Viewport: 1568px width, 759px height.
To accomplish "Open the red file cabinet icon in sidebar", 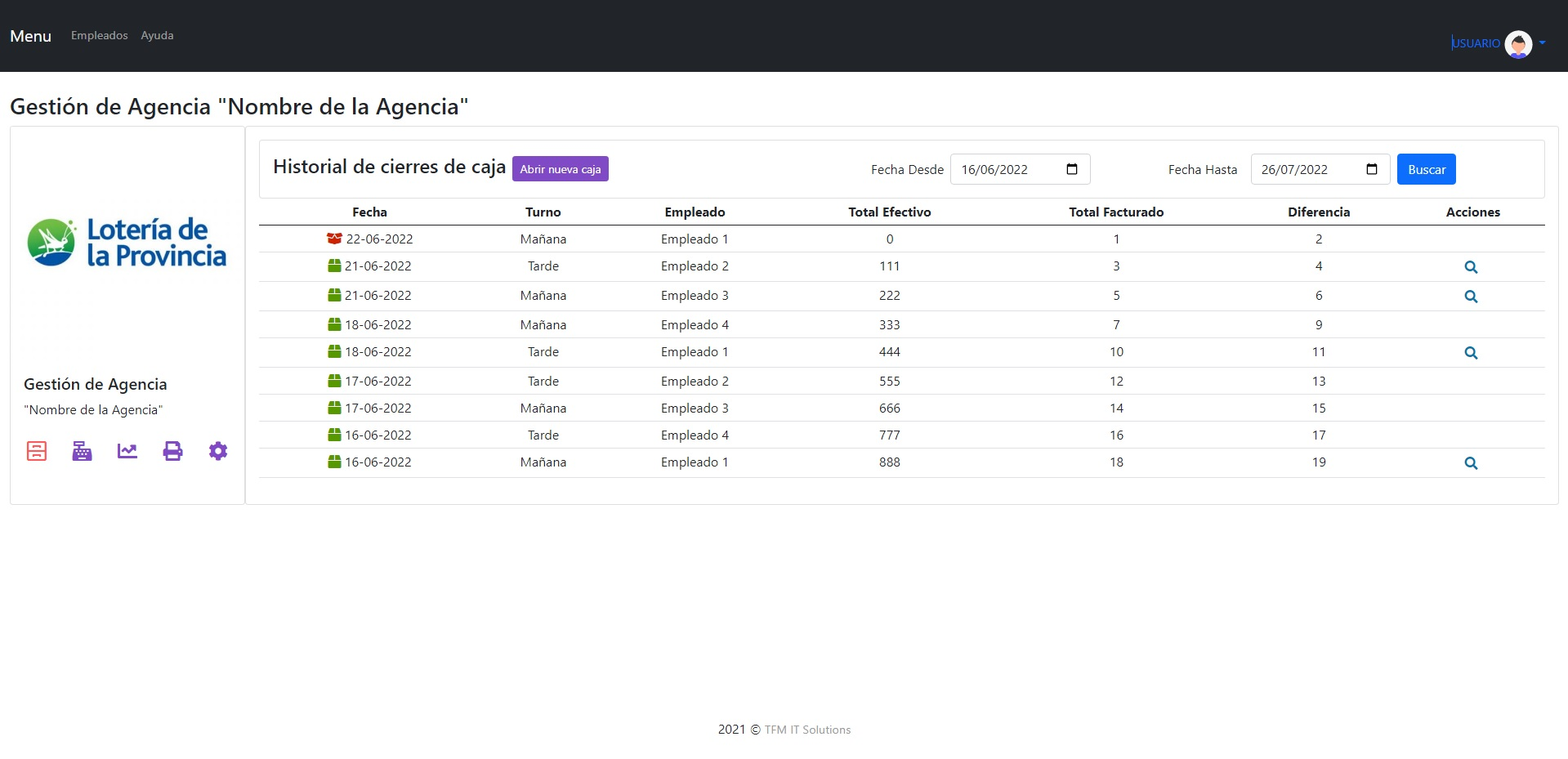I will click(37, 451).
